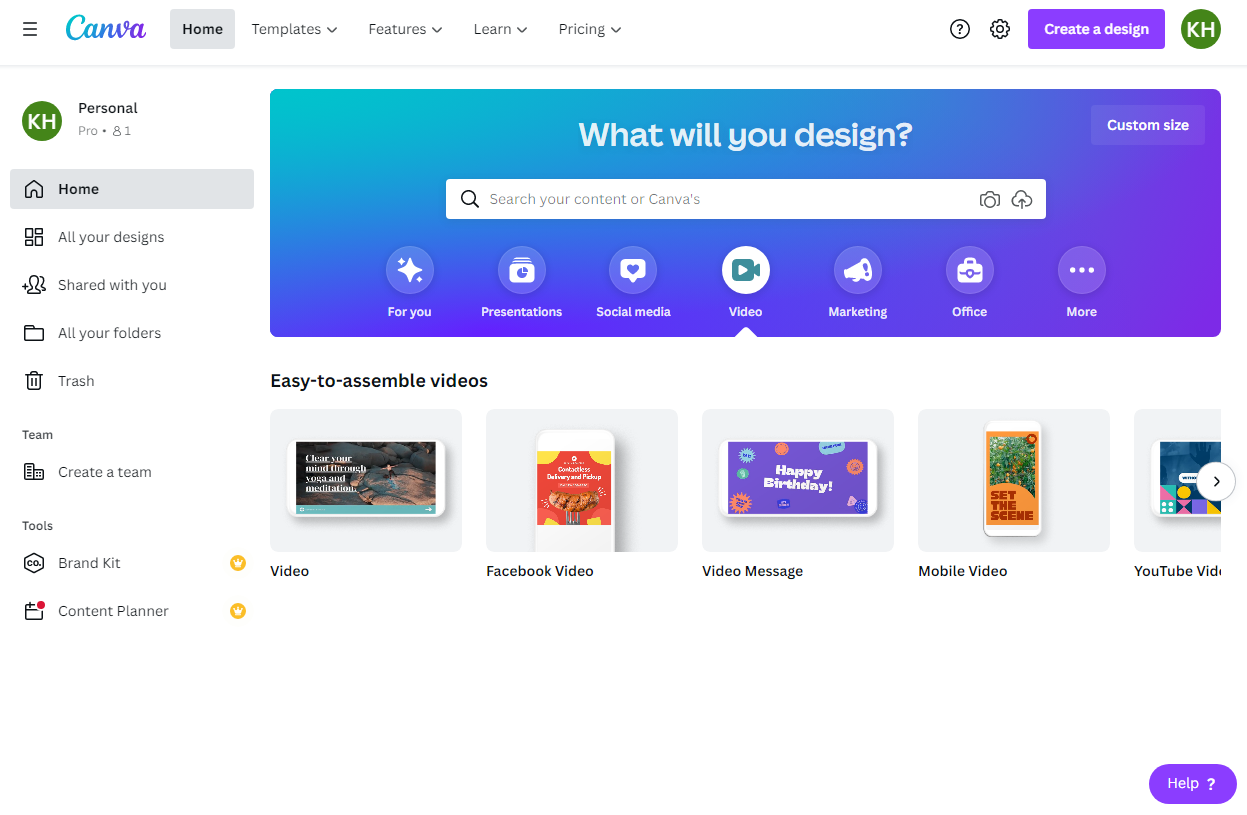
Task: Open the KH account avatar in header
Action: coord(1201,29)
